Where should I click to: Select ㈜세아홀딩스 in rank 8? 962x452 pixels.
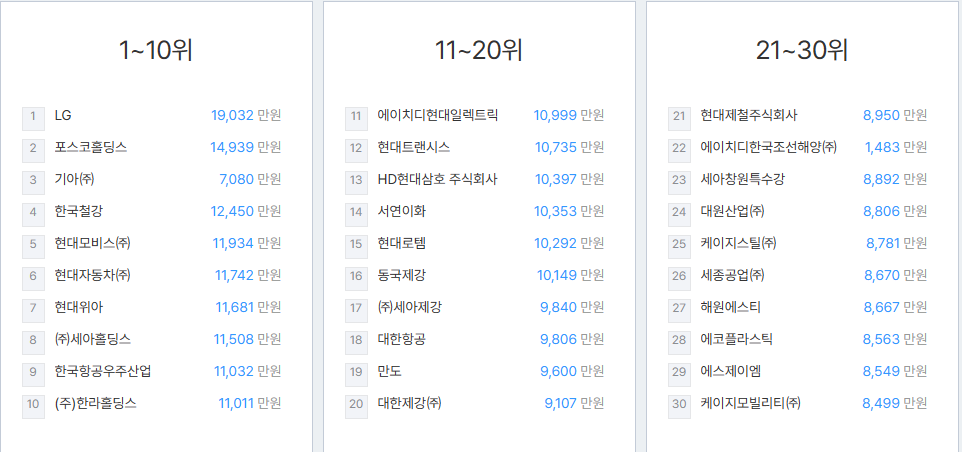(92, 339)
